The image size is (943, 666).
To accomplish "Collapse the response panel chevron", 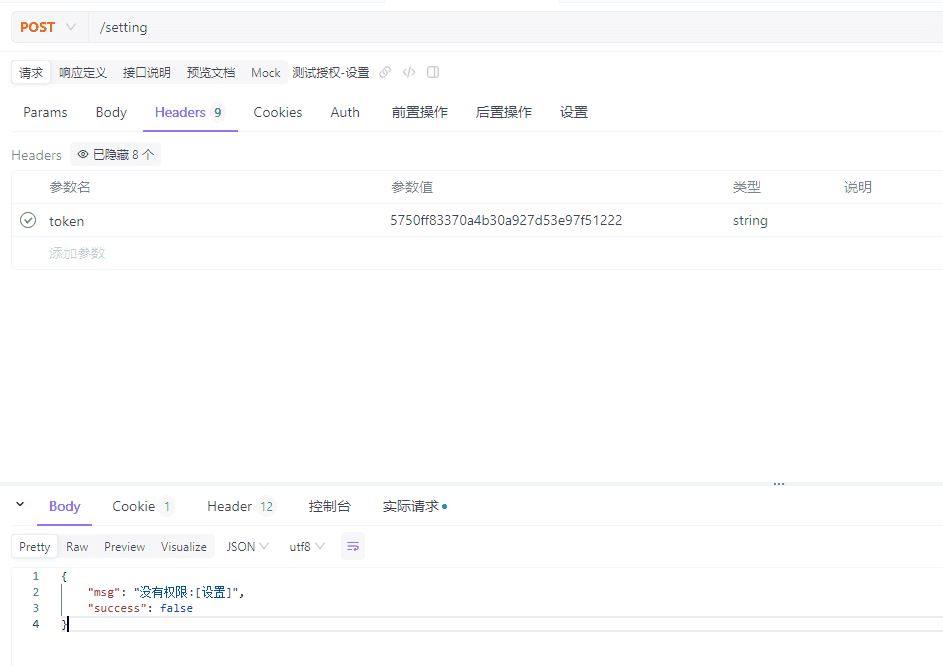I will pyautogui.click(x=20, y=504).
